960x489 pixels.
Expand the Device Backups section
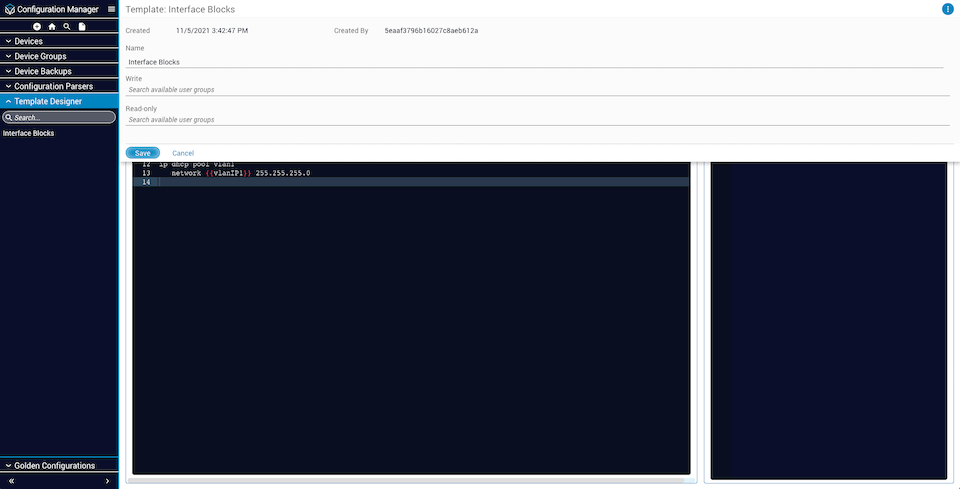(59, 71)
